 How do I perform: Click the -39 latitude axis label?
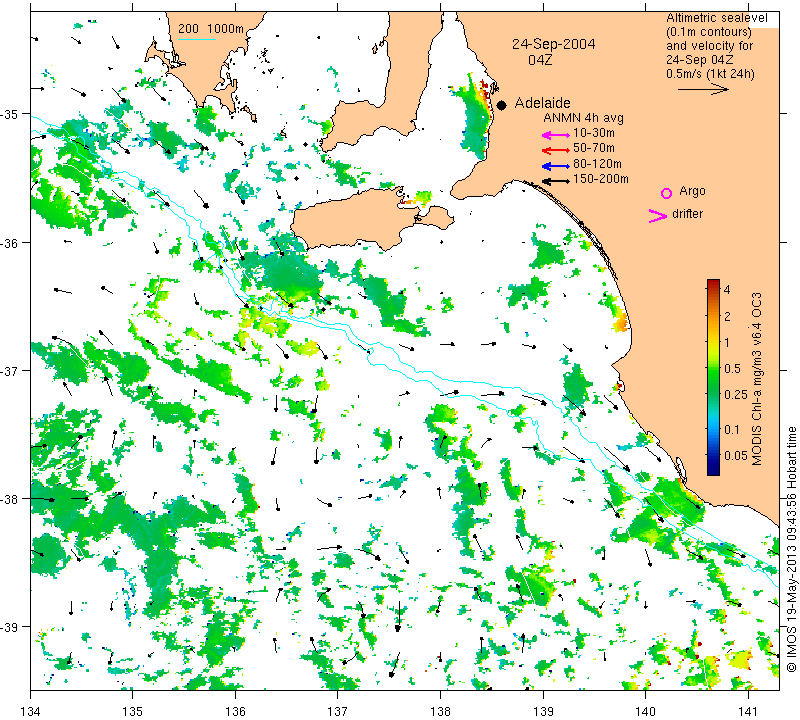9,627
